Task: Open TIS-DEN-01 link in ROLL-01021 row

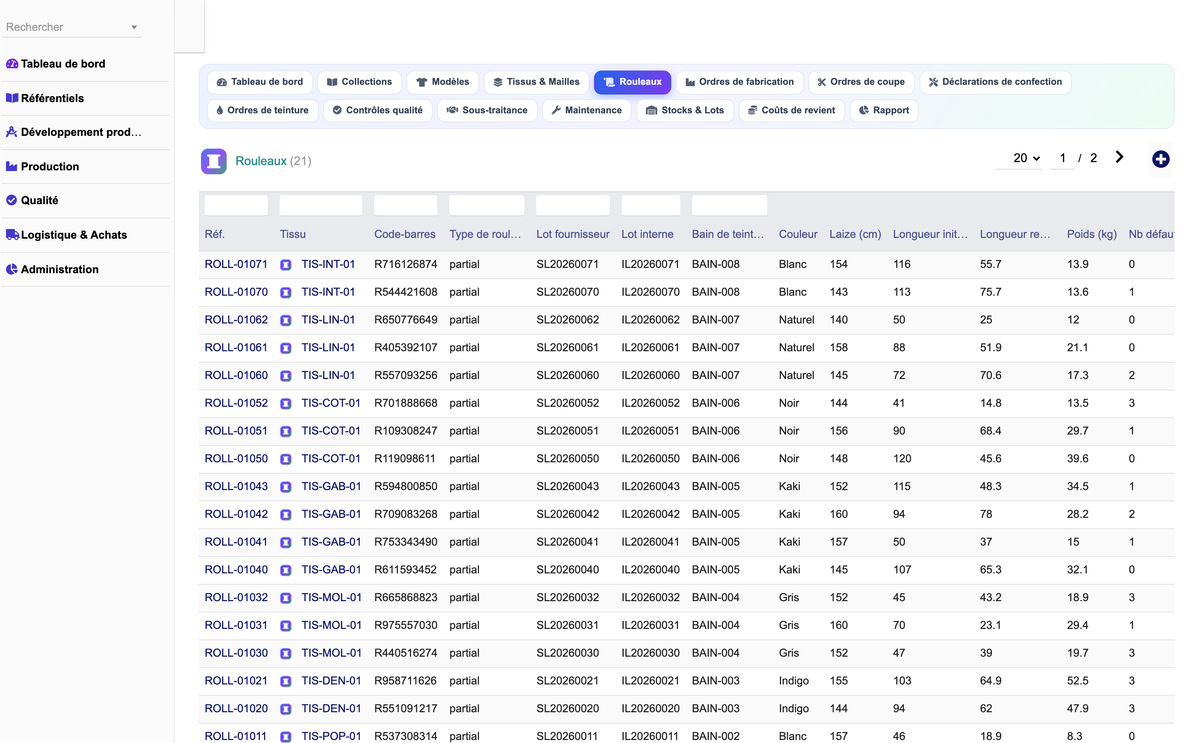Action: (x=331, y=681)
